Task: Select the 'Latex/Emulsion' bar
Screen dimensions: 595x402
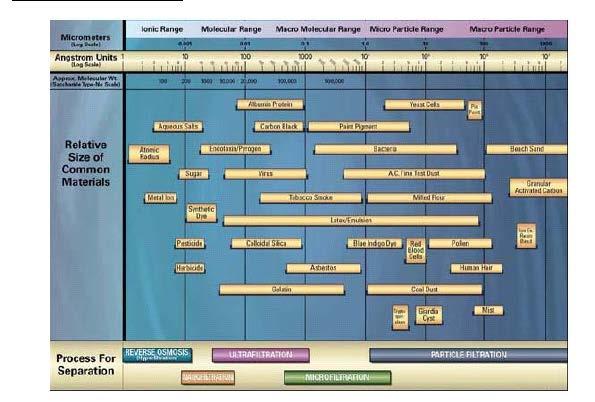Action: pyautogui.click(x=351, y=221)
